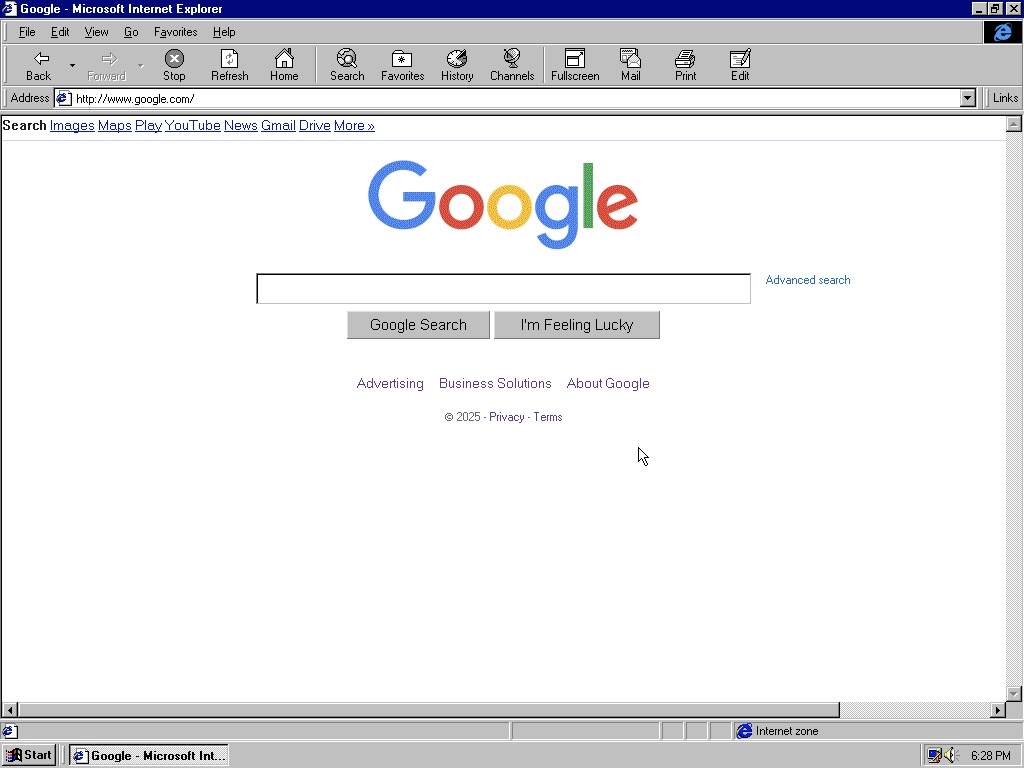Viewport: 1024px width, 768px height.
Task: Open the Favorites menu
Action: pyautogui.click(x=176, y=32)
